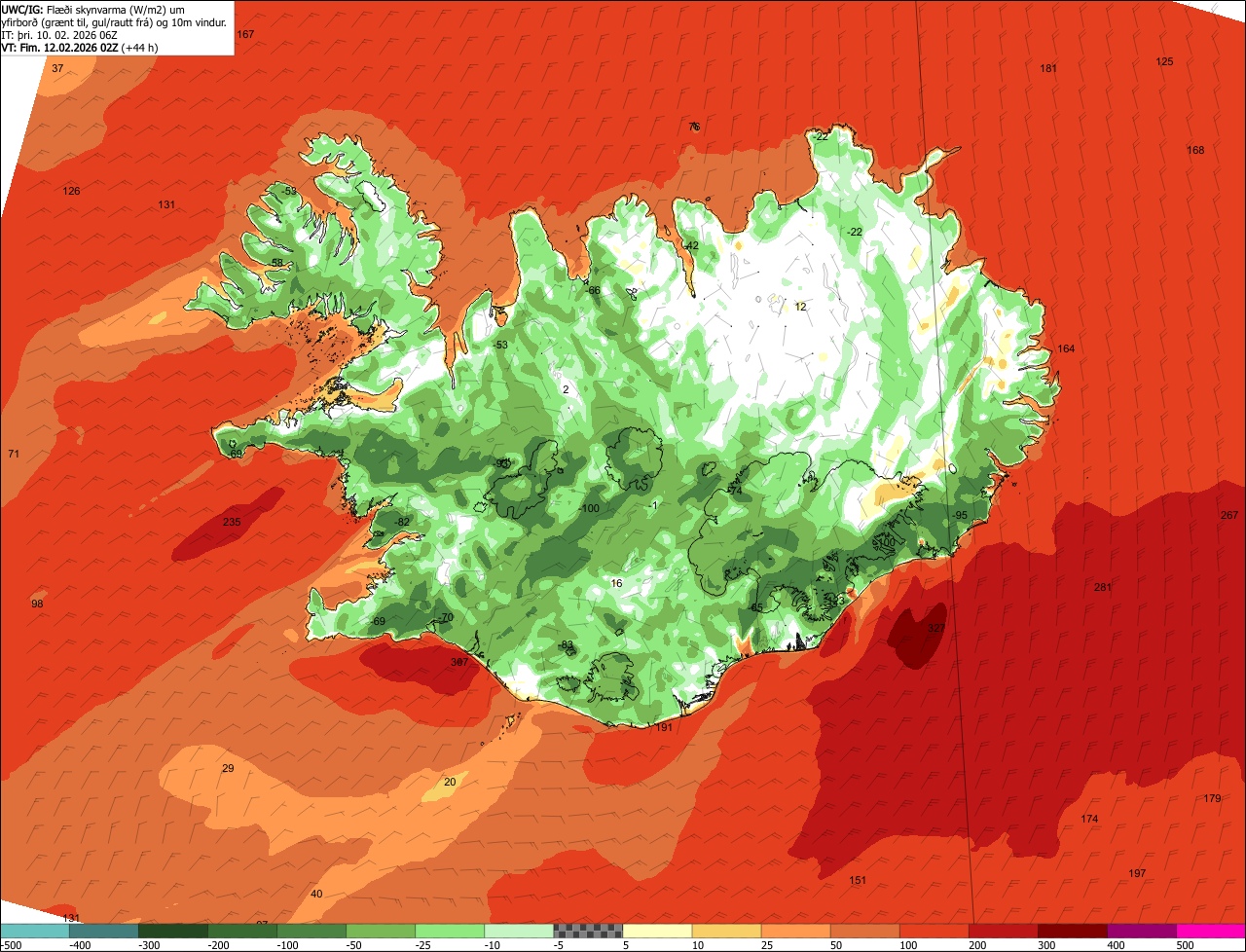Click the pale yellow 5–10 legend swatch
This screenshot has height=952, width=1246.
pyautogui.click(x=657, y=931)
